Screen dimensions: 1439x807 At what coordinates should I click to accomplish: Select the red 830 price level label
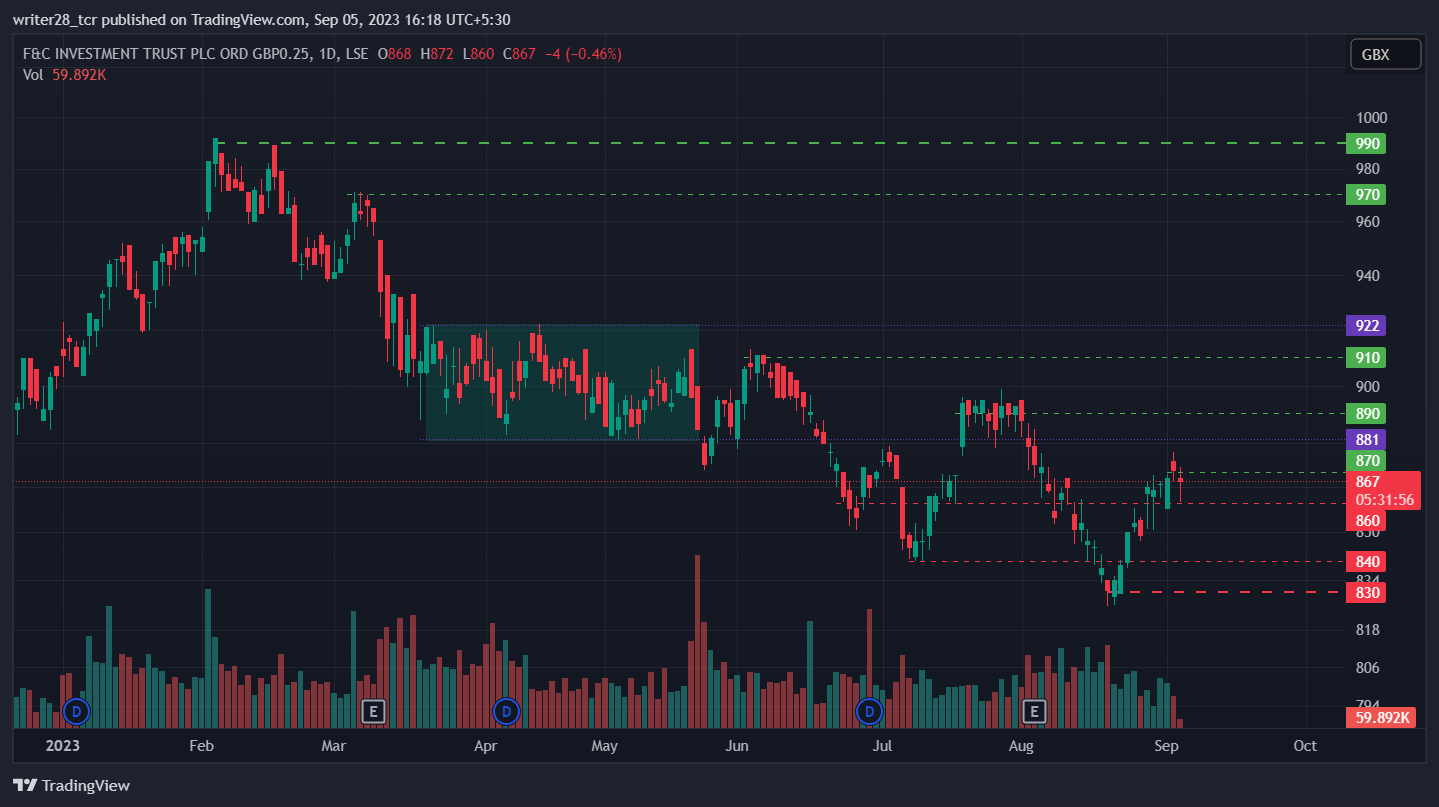click(1368, 593)
